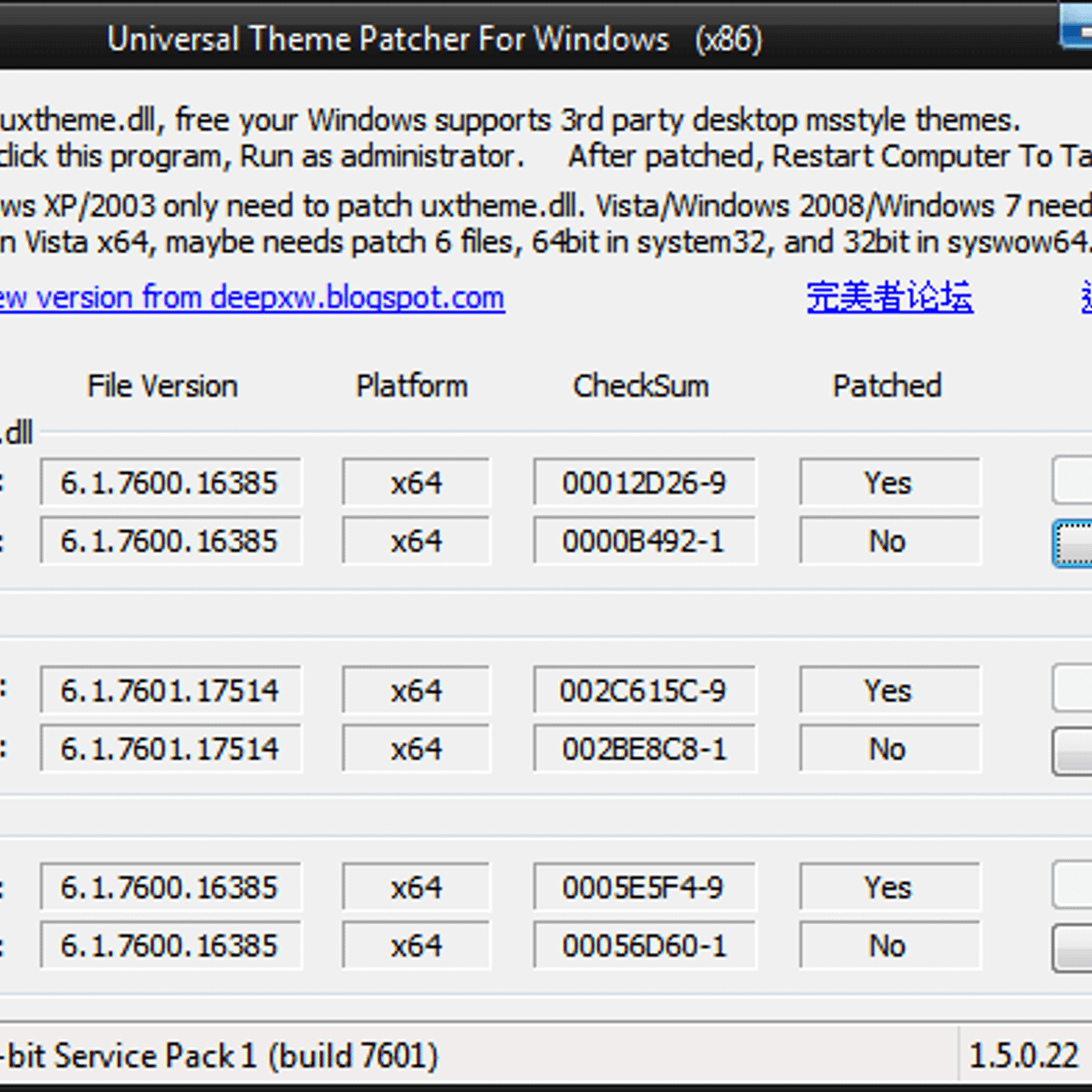The image size is (1092, 1092).
Task: Click file version in the 0000B492-1 row
Action: [x=171, y=541]
